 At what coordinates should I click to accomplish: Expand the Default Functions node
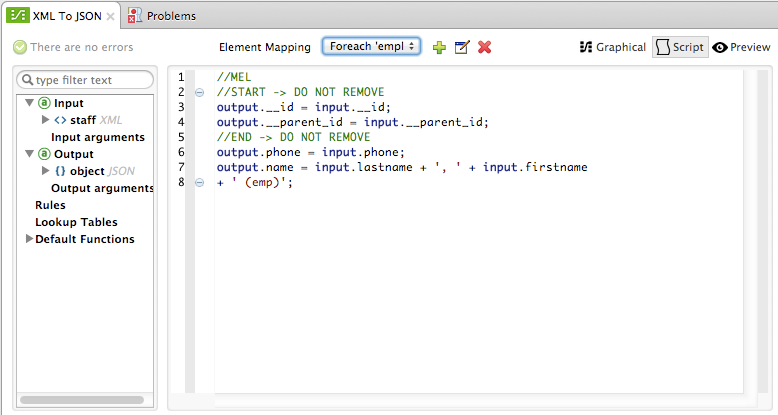[29, 239]
